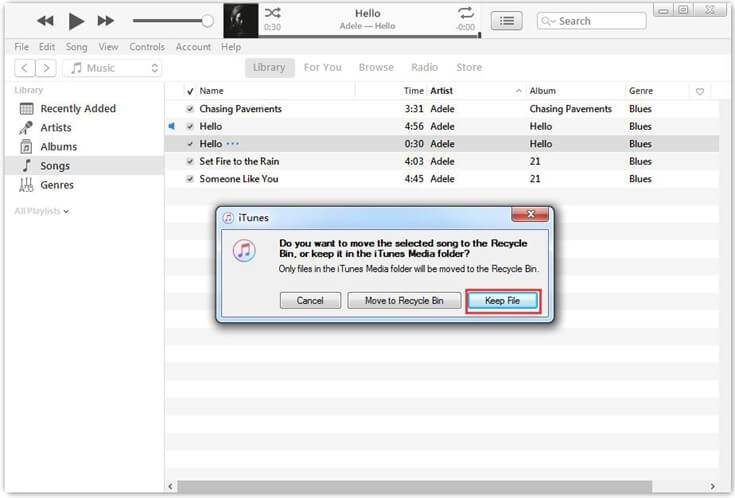Viewport: 735px width, 498px height.
Task: Expand the All Playlists section
Action: coord(41,211)
